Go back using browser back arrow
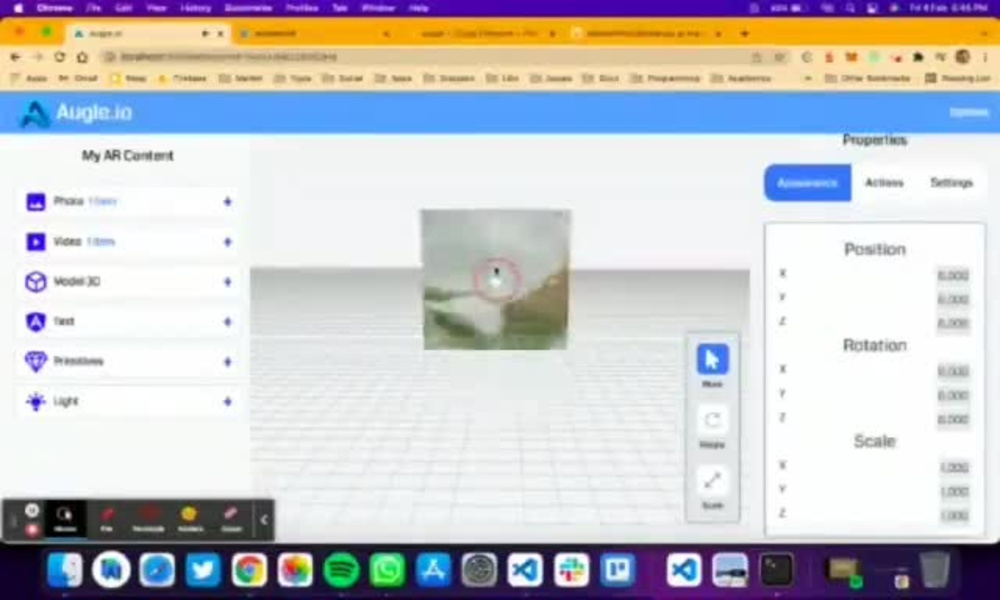The image size is (1000, 600). tap(15, 57)
